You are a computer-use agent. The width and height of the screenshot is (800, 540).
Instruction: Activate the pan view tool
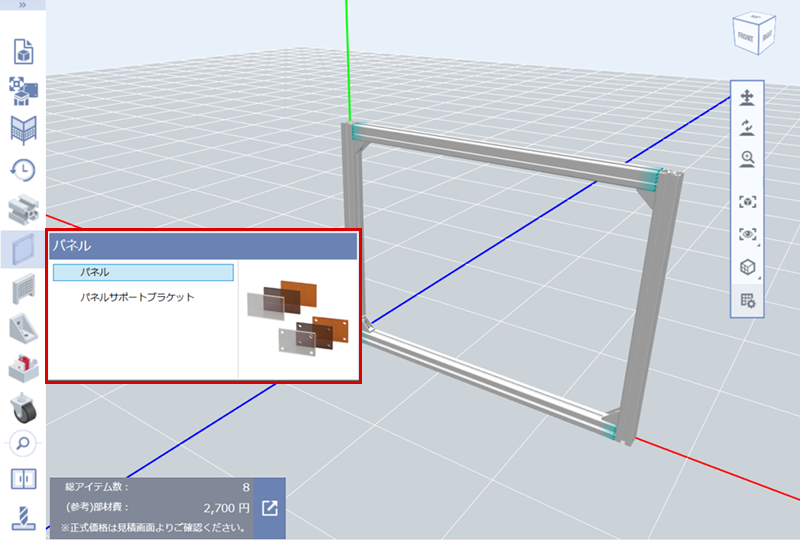point(747,98)
